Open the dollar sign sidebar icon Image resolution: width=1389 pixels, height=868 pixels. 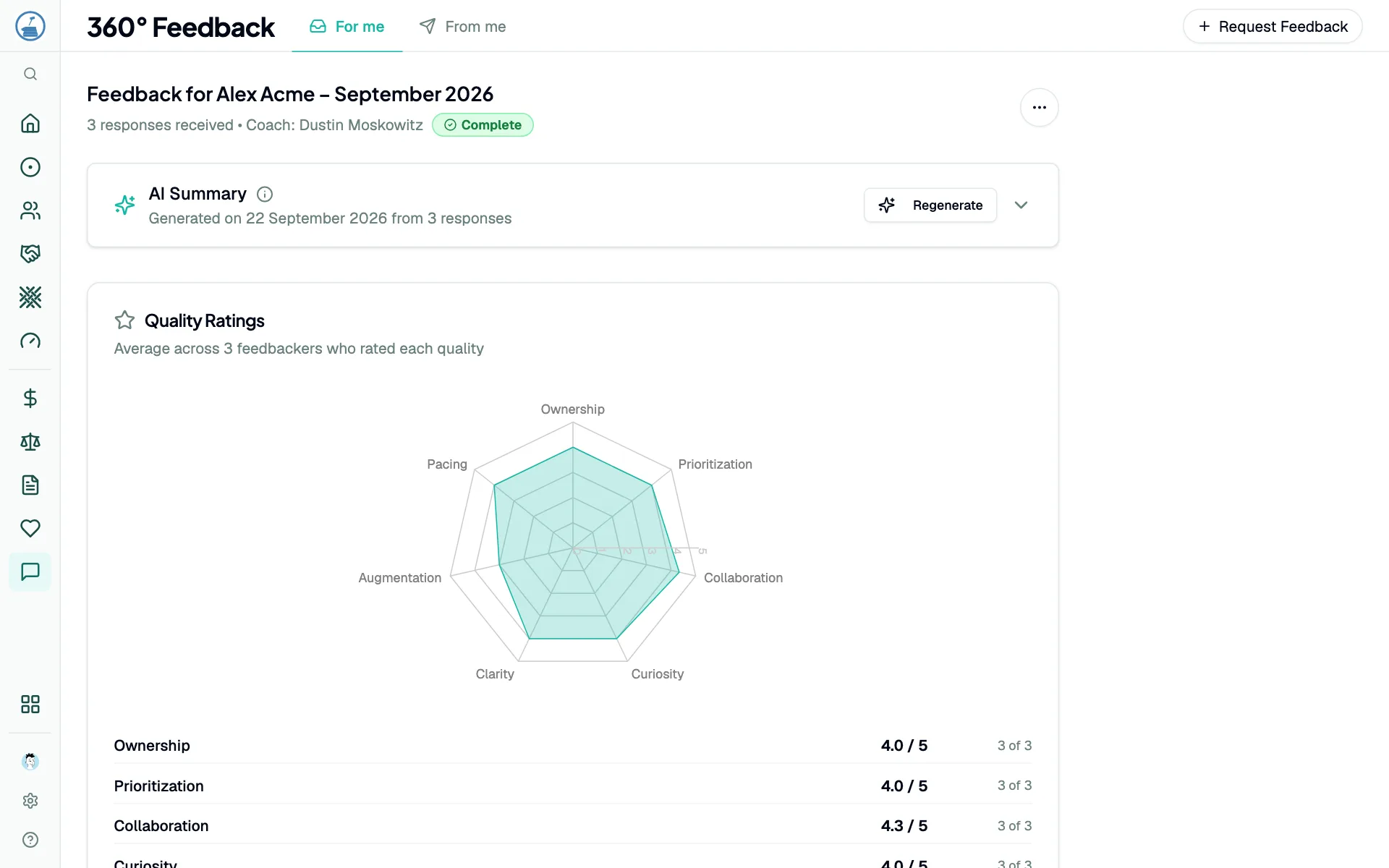pos(30,399)
